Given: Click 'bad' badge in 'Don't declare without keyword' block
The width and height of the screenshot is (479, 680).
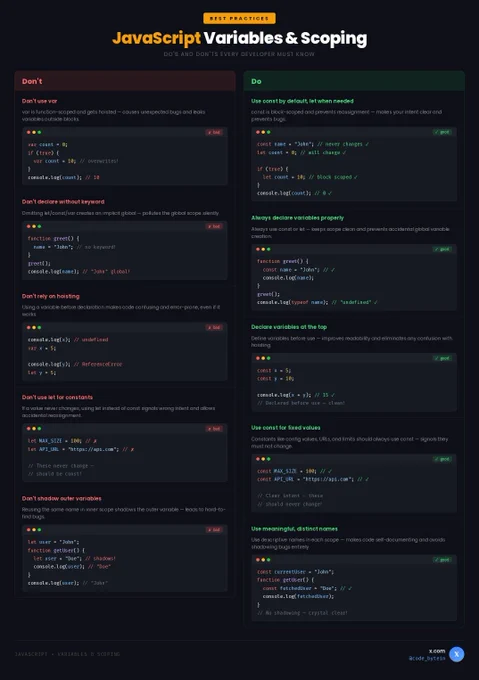Looking at the screenshot, I should pyautogui.click(x=214, y=226).
